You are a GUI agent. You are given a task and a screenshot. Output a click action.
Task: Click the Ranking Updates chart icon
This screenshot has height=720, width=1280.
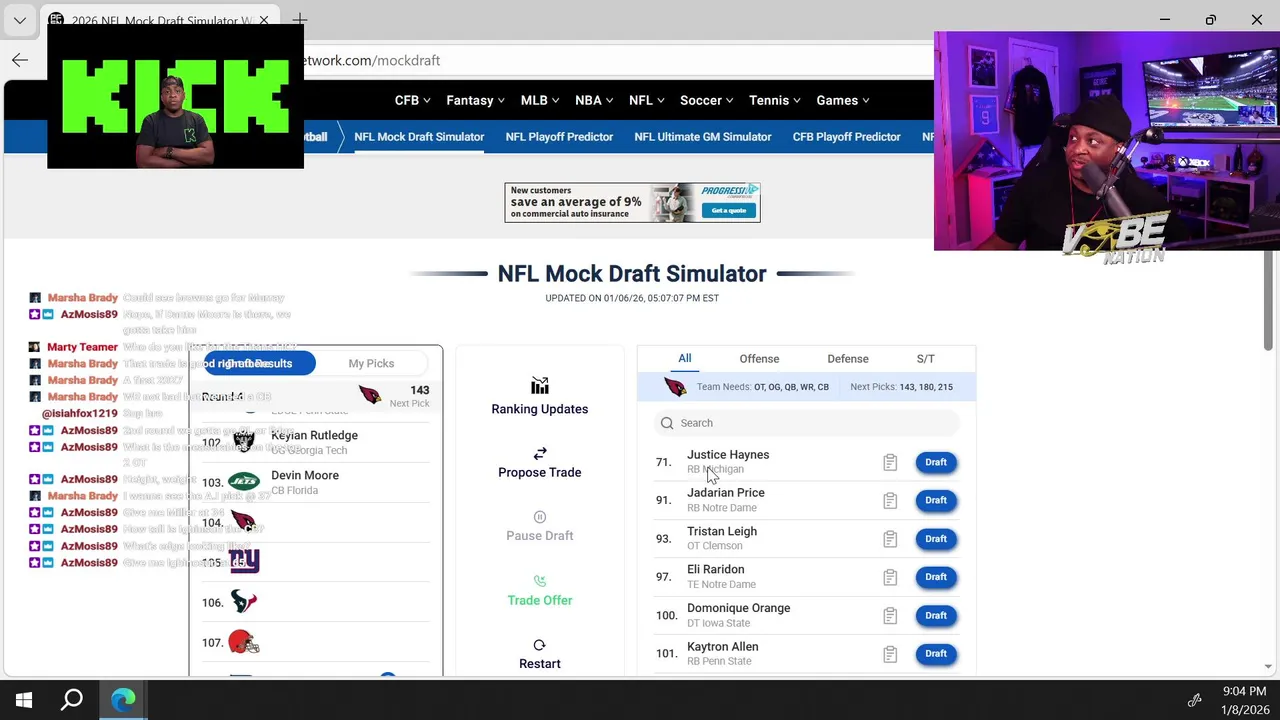point(540,386)
